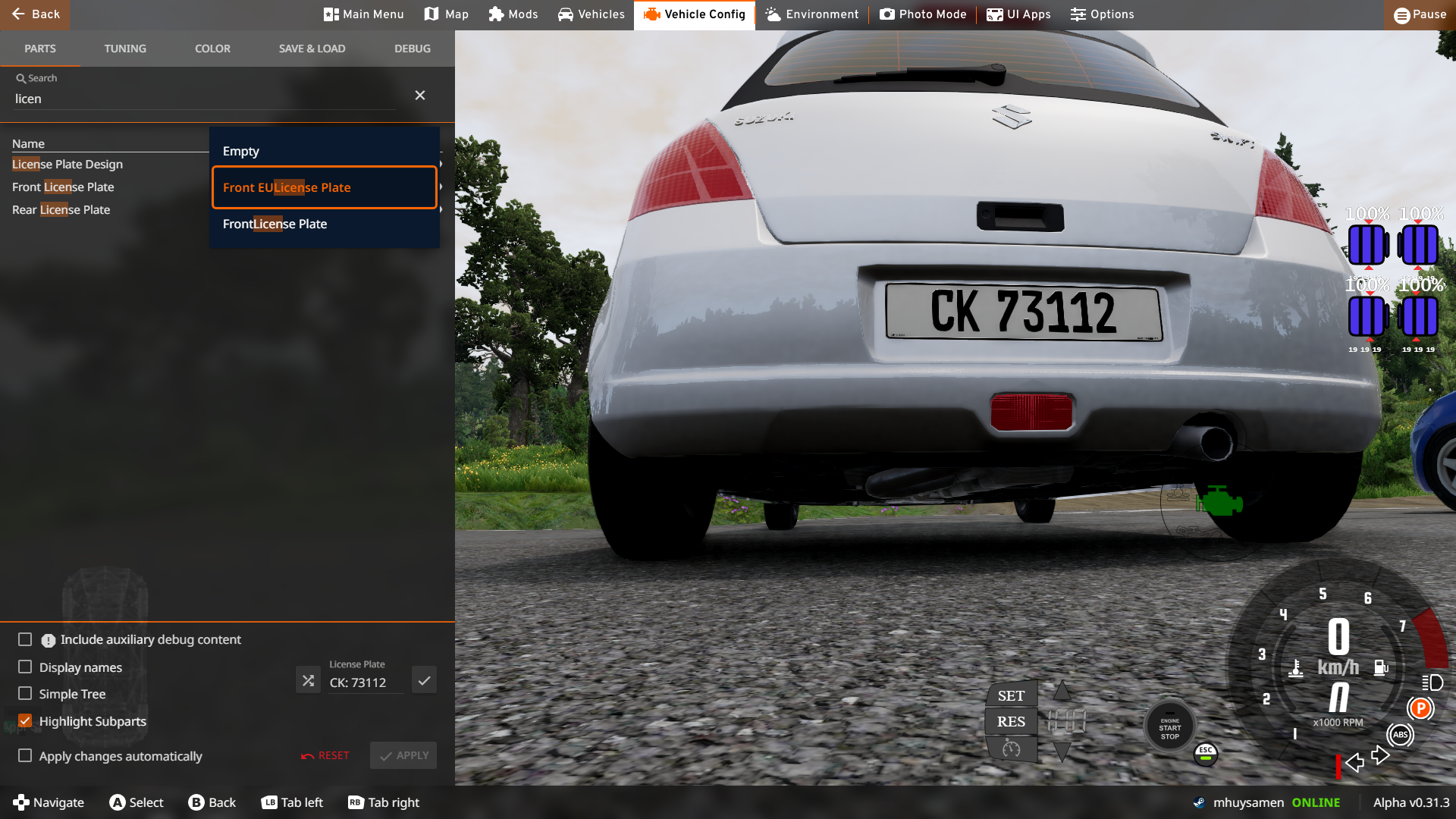Click the front-left tire wear icon
The image size is (1456, 819).
(x=1368, y=244)
